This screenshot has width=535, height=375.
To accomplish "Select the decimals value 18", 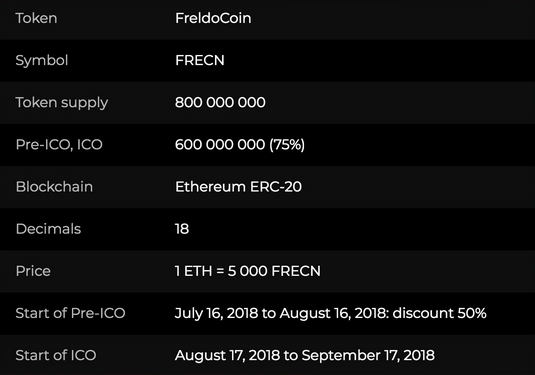I will (182, 229).
